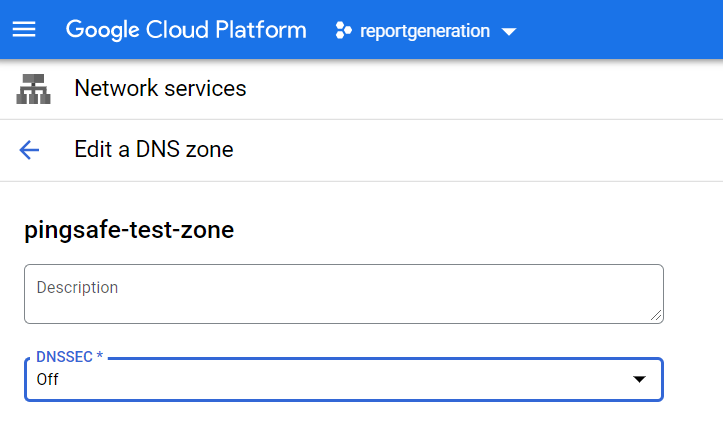Click the project hexagon dots icon
Image resolution: width=723 pixels, height=421 pixels.
344,31
